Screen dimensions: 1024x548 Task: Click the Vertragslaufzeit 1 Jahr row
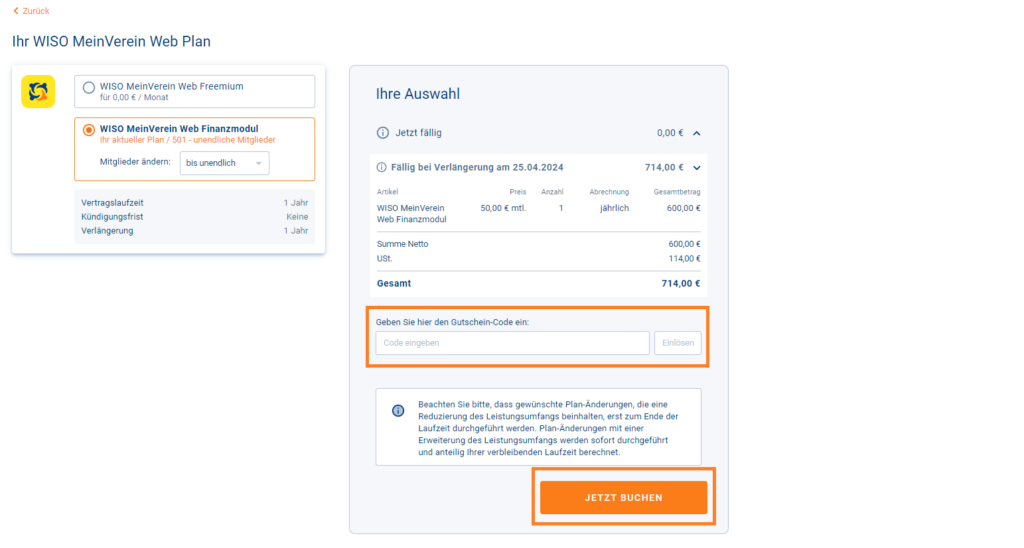tap(195, 203)
